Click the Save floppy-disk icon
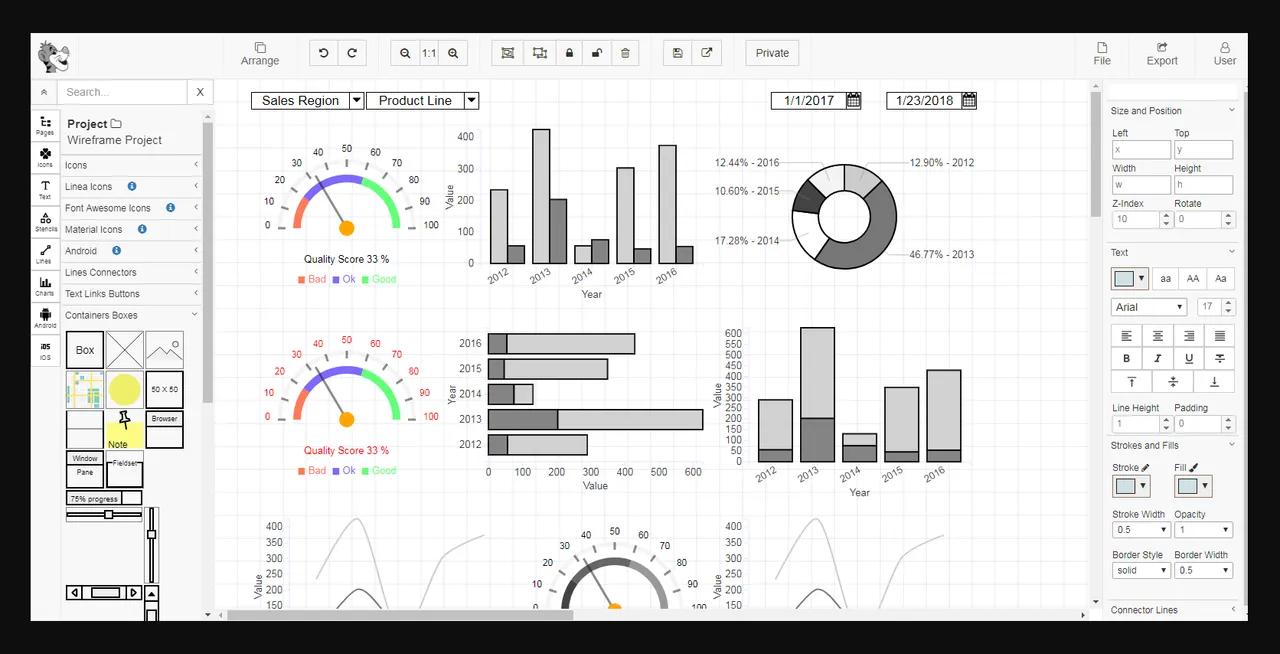Image resolution: width=1280 pixels, height=654 pixels. 678,53
